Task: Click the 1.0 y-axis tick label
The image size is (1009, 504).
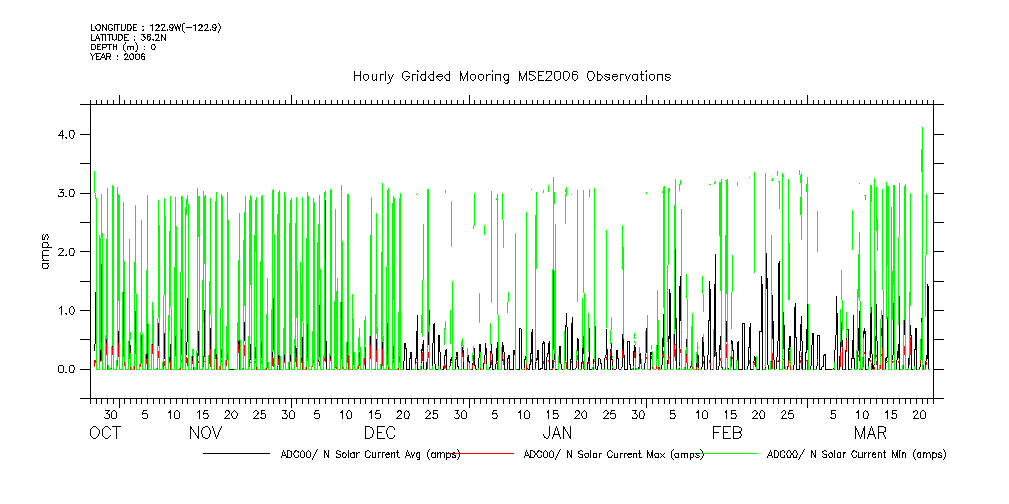Action: click(66, 311)
